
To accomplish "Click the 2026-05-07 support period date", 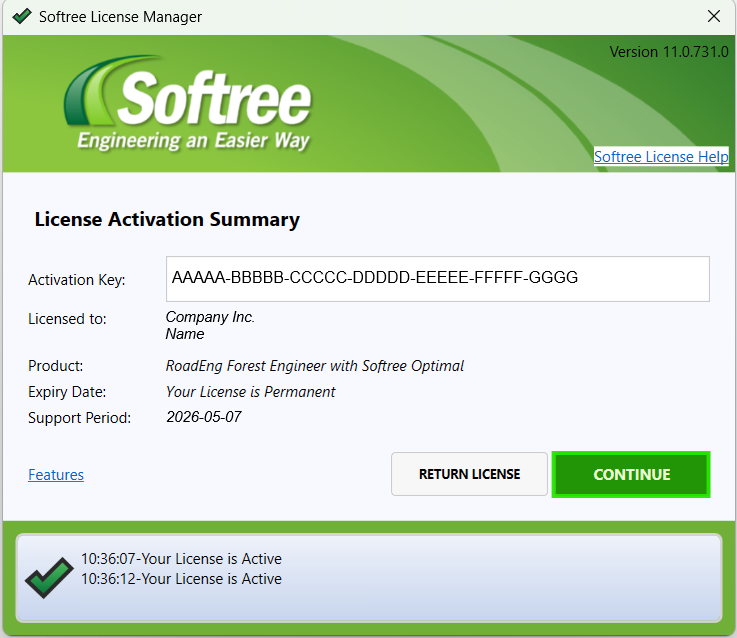I will [204, 417].
